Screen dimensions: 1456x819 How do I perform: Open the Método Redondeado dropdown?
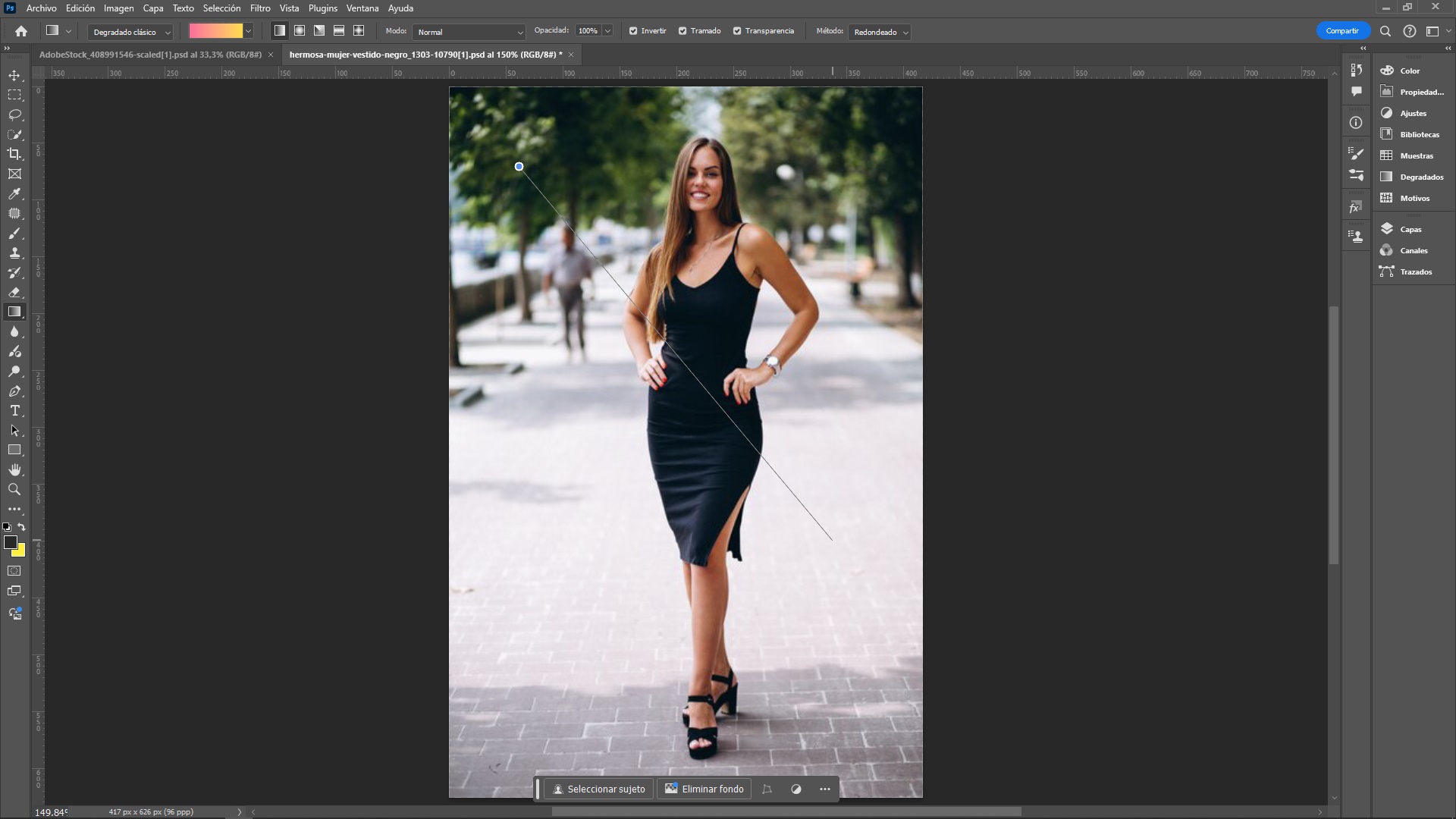[x=880, y=32]
